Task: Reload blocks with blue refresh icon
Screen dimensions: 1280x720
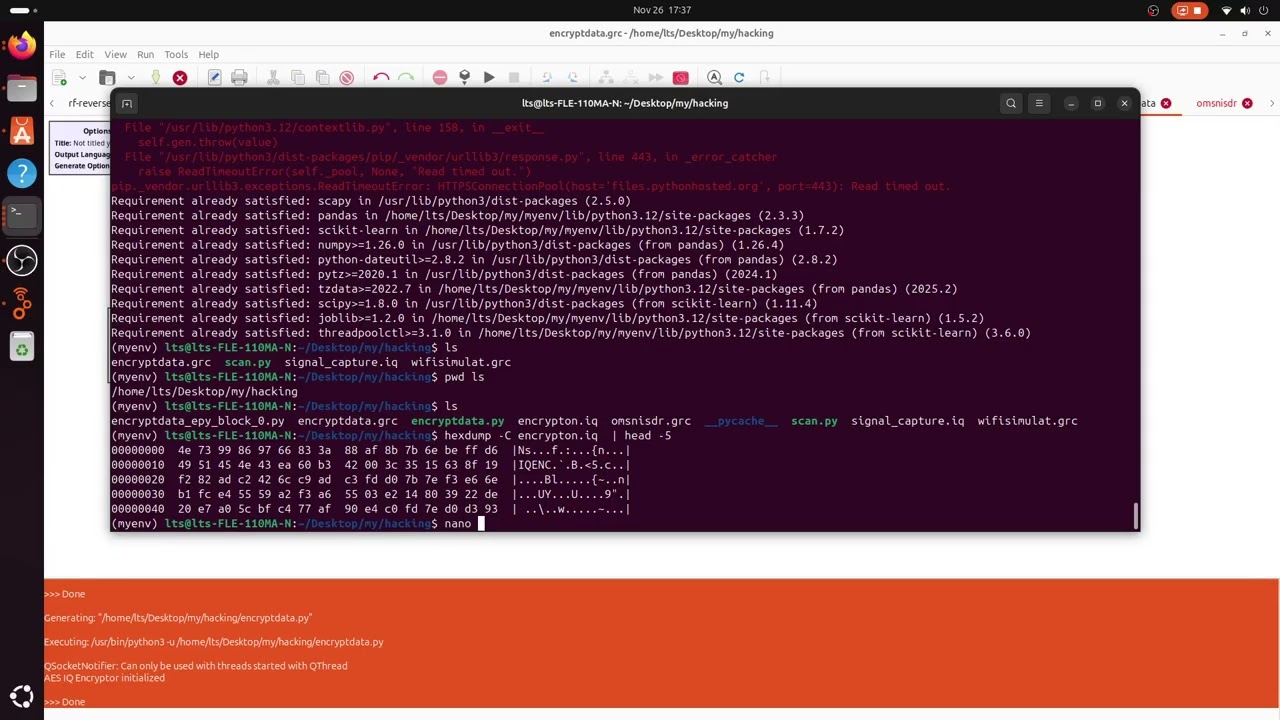Action: coord(739,78)
